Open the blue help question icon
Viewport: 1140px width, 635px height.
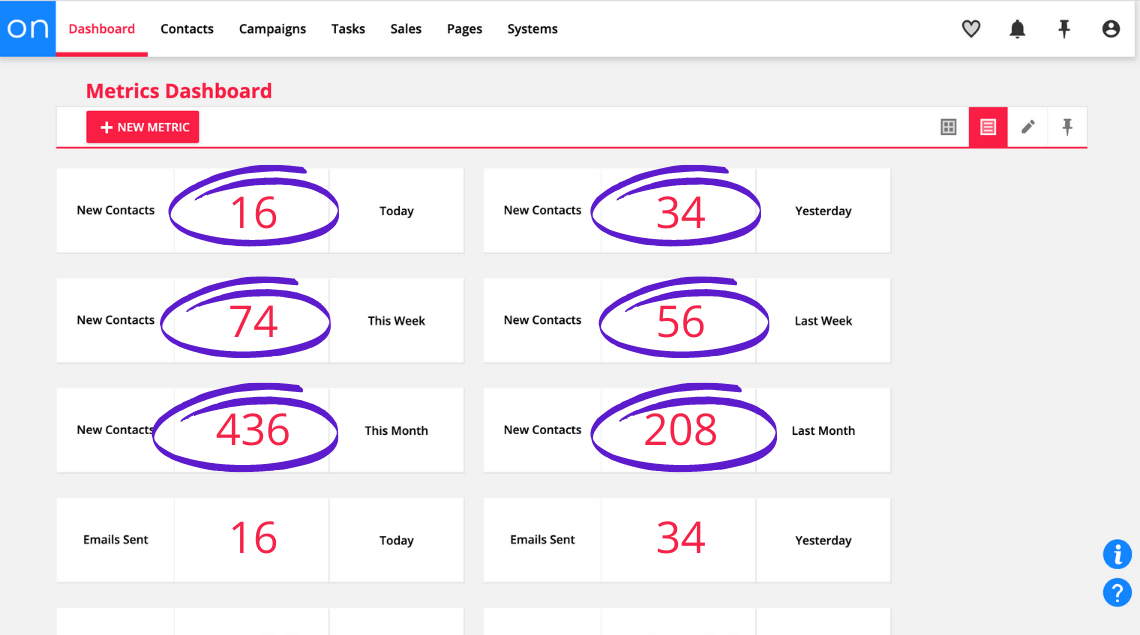point(1117,593)
